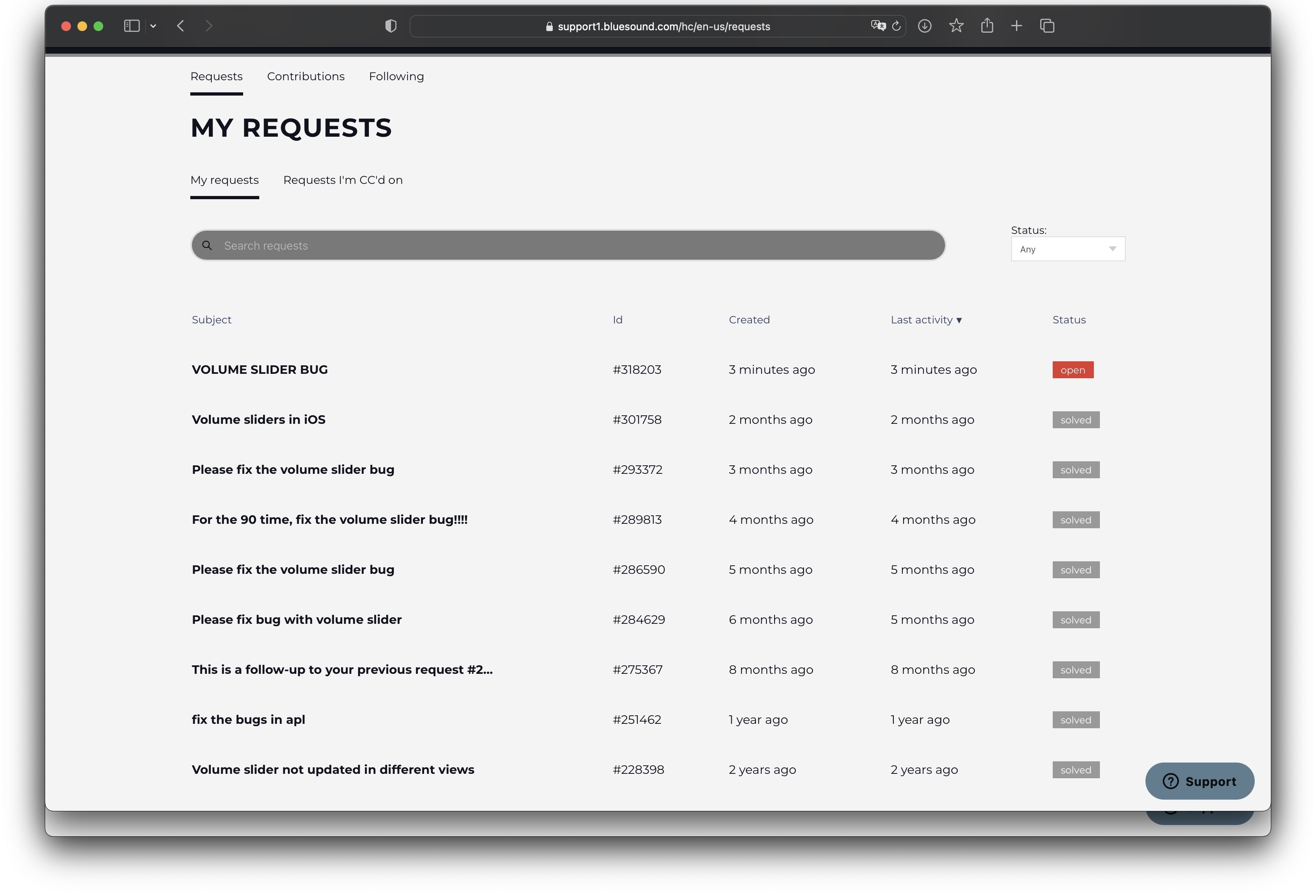Image resolution: width=1316 pixels, height=896 pixels.
Task: Reload the current page
Action: (896, 26)
